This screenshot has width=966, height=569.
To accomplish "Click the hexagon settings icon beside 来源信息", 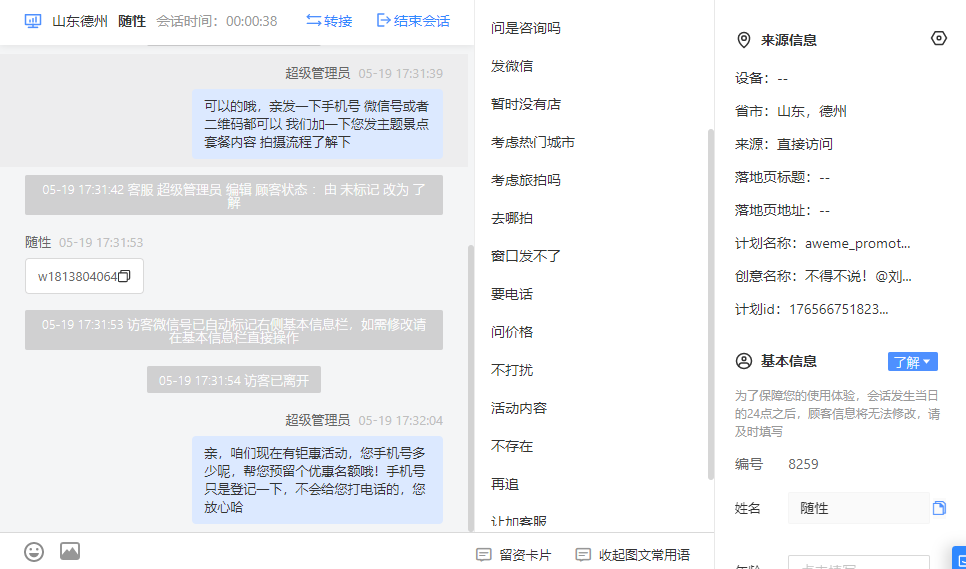I will pyautogui.click(x=938, y=39).
